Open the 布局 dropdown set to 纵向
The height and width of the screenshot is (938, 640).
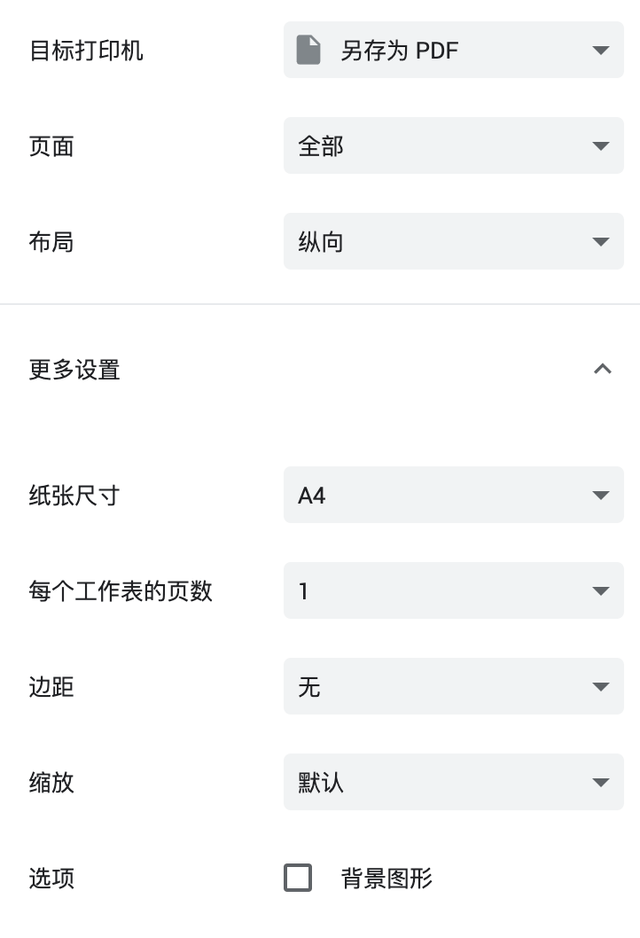453,241
